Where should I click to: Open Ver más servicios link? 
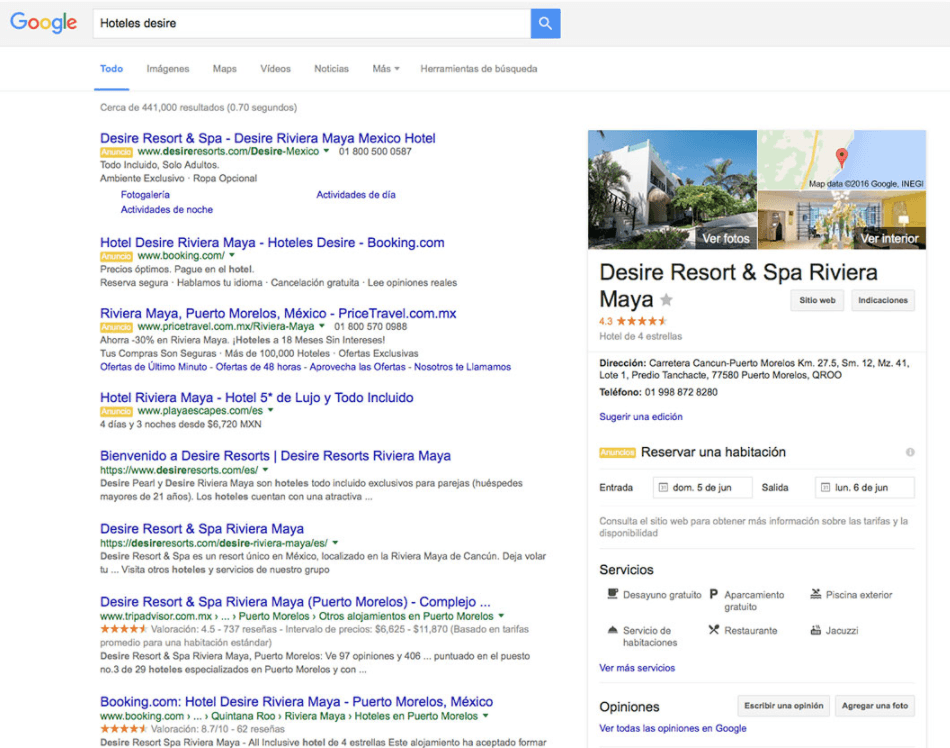(637, 668)
